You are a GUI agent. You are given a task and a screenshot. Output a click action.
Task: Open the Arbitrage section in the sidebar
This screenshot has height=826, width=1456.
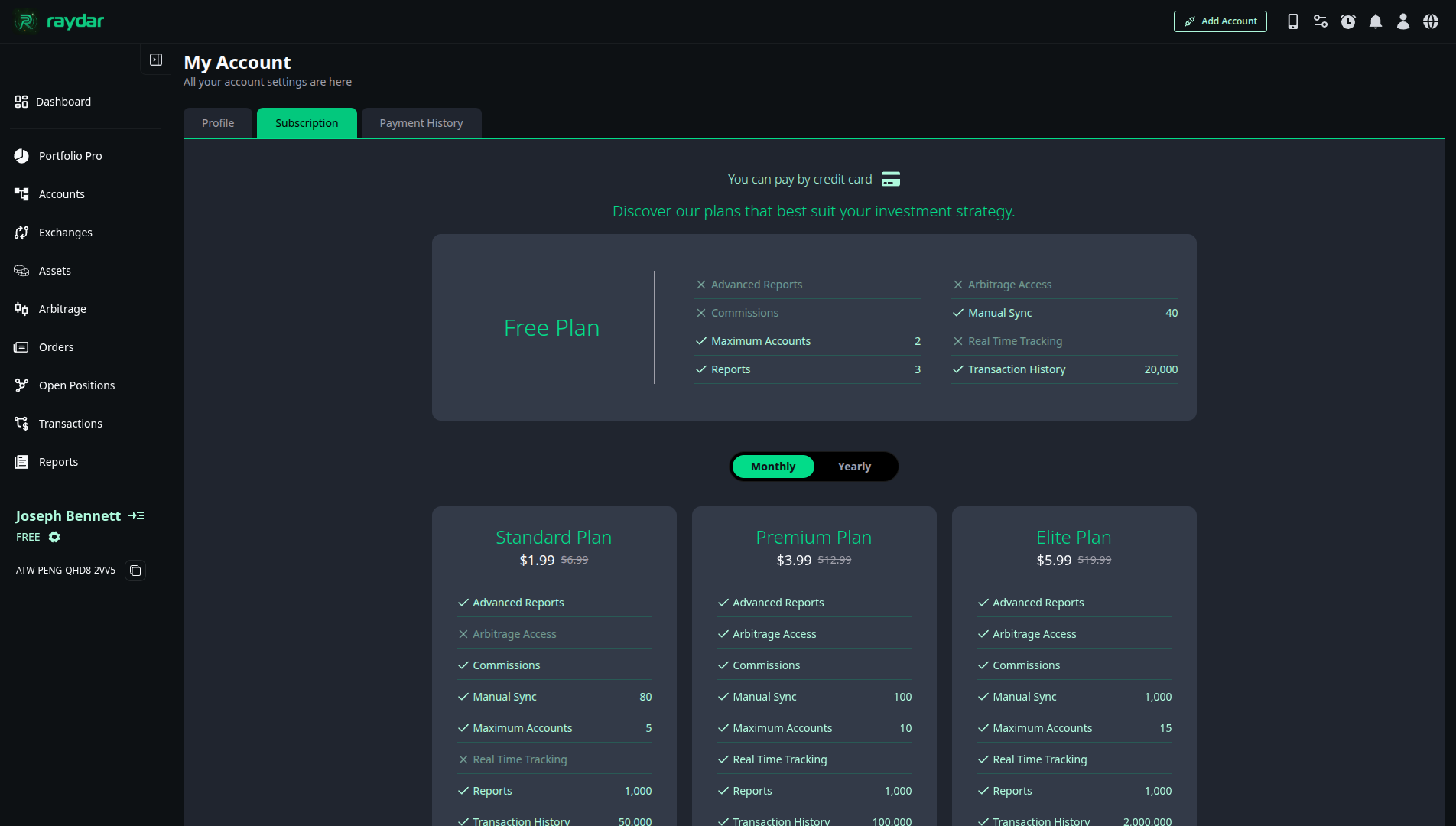click(62, 309)
